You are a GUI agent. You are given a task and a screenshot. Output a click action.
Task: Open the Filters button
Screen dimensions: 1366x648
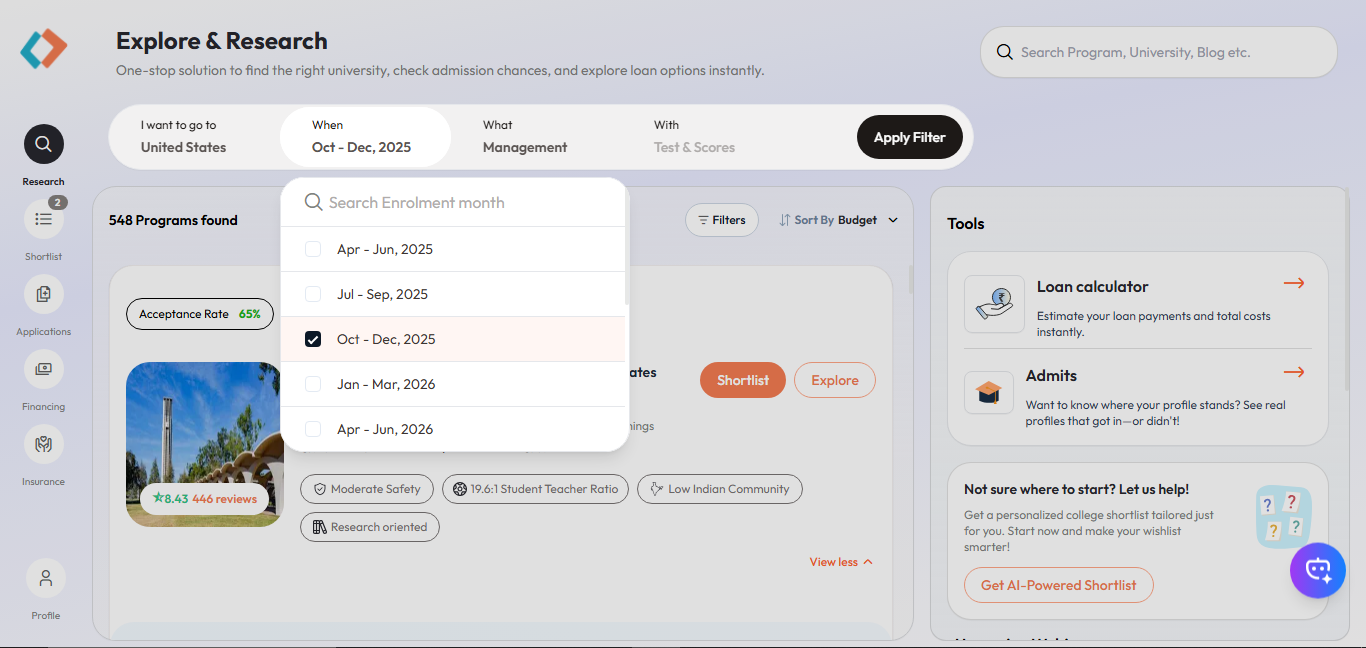(722, 220)
